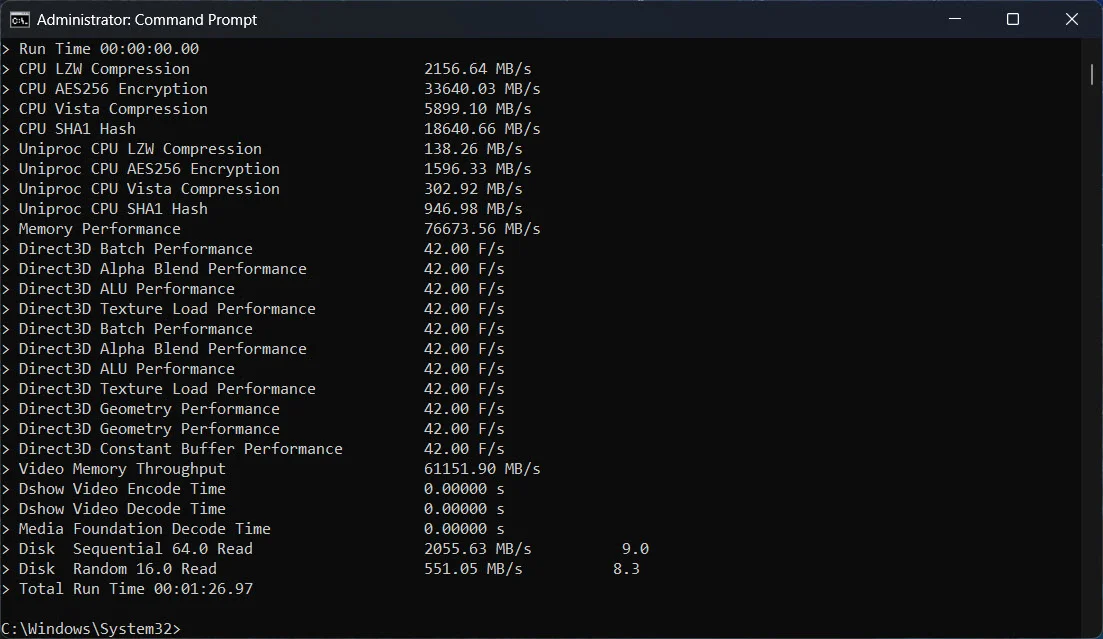Click the value 76673.56 MB/s
The image size is (1103, 639).
pos(482,229)
